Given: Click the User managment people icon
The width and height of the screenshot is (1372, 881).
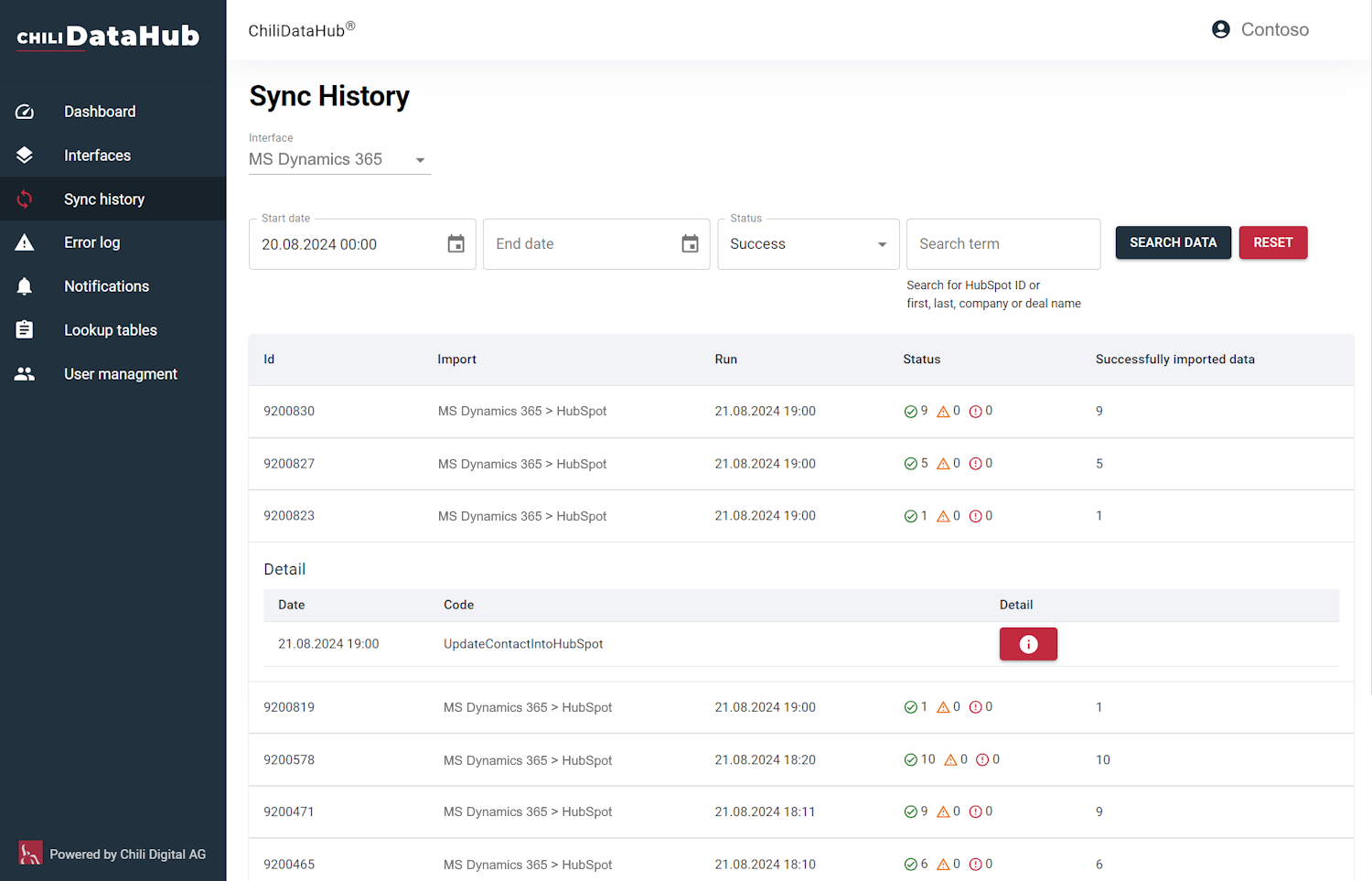Looking at the screenshot, I should tap(25, 374).
